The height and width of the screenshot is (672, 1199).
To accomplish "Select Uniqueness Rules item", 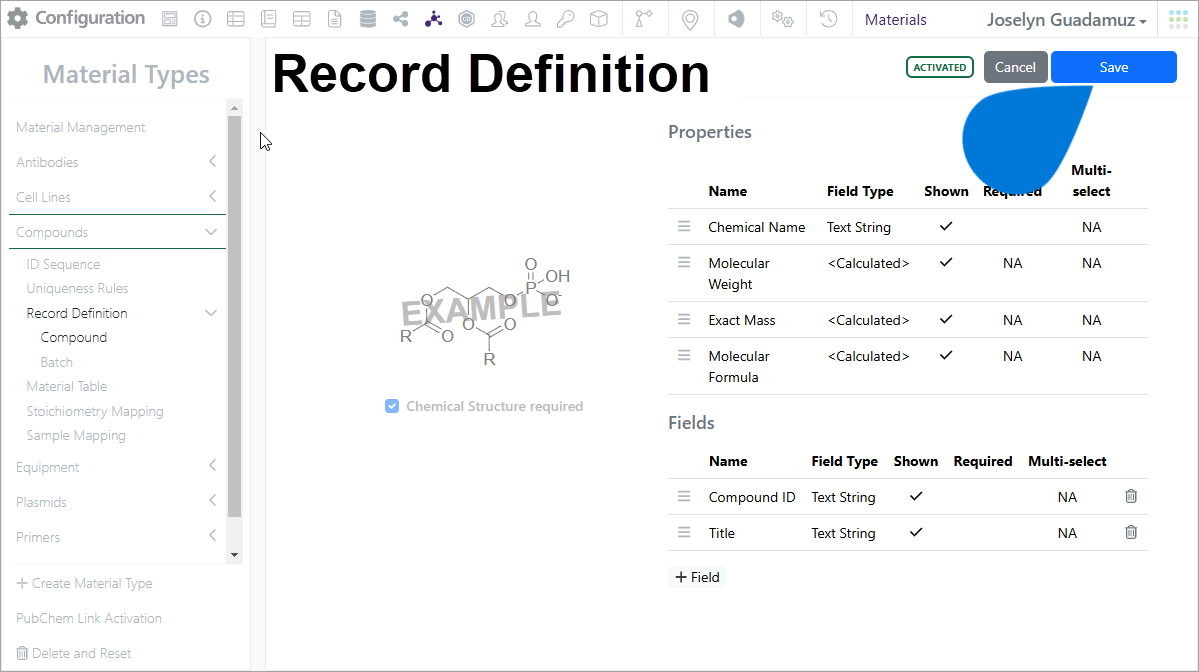I will tap(77, 288).
